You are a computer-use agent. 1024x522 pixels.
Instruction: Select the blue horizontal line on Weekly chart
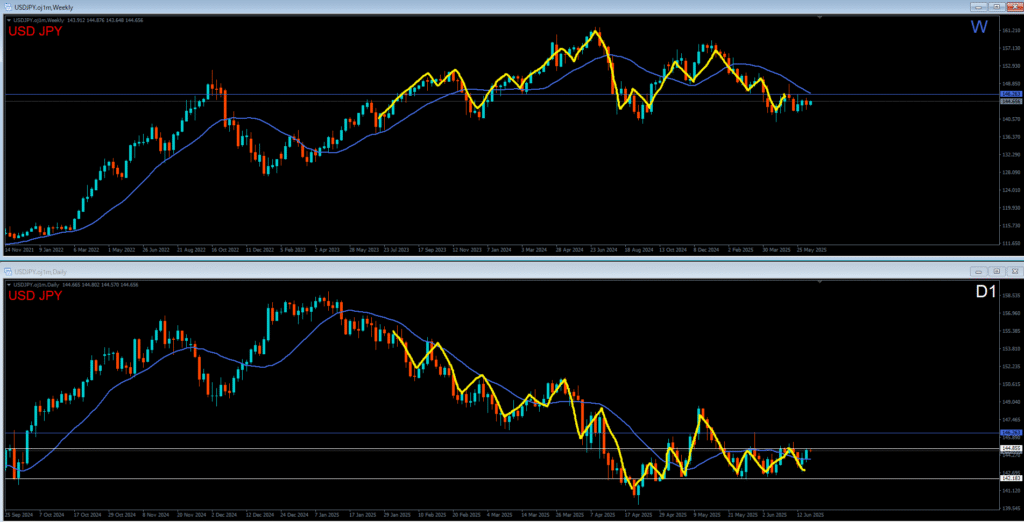(x=503, y=95)
